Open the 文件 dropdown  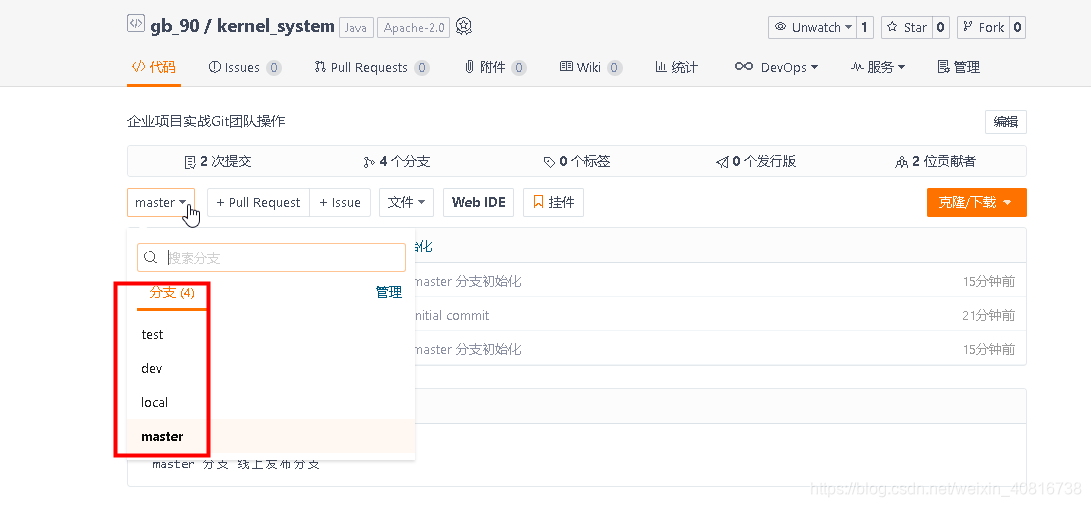pyautogui.click(x=406, y=202)
